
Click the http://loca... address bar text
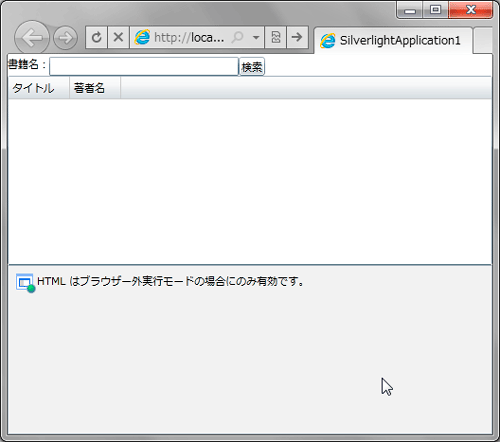pyautogui.click(x=189, y=37)
